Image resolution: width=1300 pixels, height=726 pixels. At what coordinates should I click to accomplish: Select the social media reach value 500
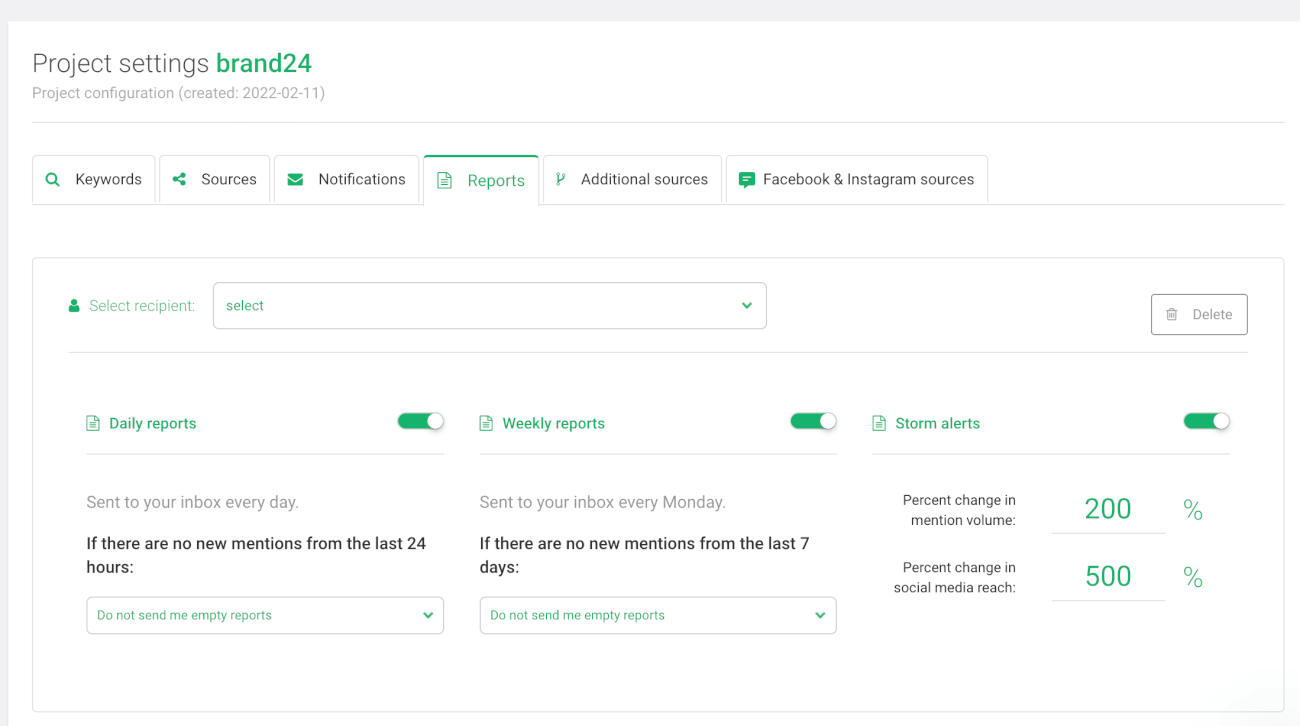point(1108,576)
